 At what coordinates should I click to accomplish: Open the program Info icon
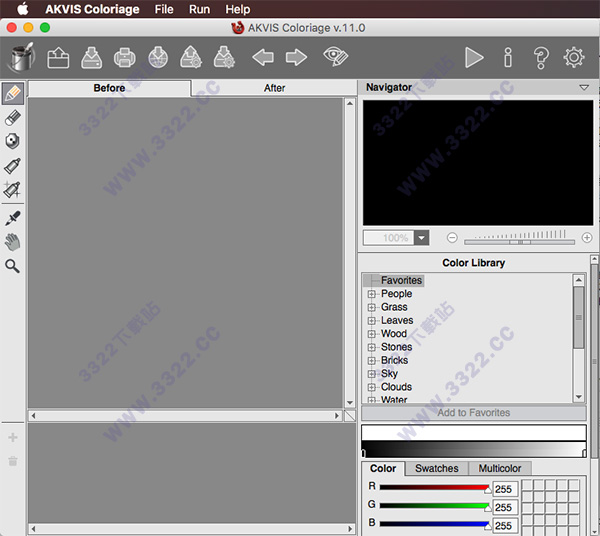(508, 58)
